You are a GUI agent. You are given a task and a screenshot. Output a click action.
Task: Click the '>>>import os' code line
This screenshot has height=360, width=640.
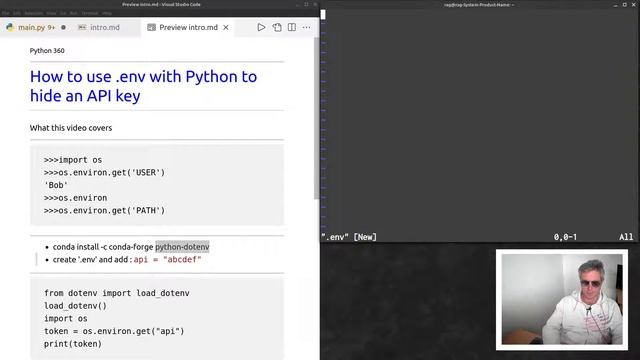(x=73, y=160)
